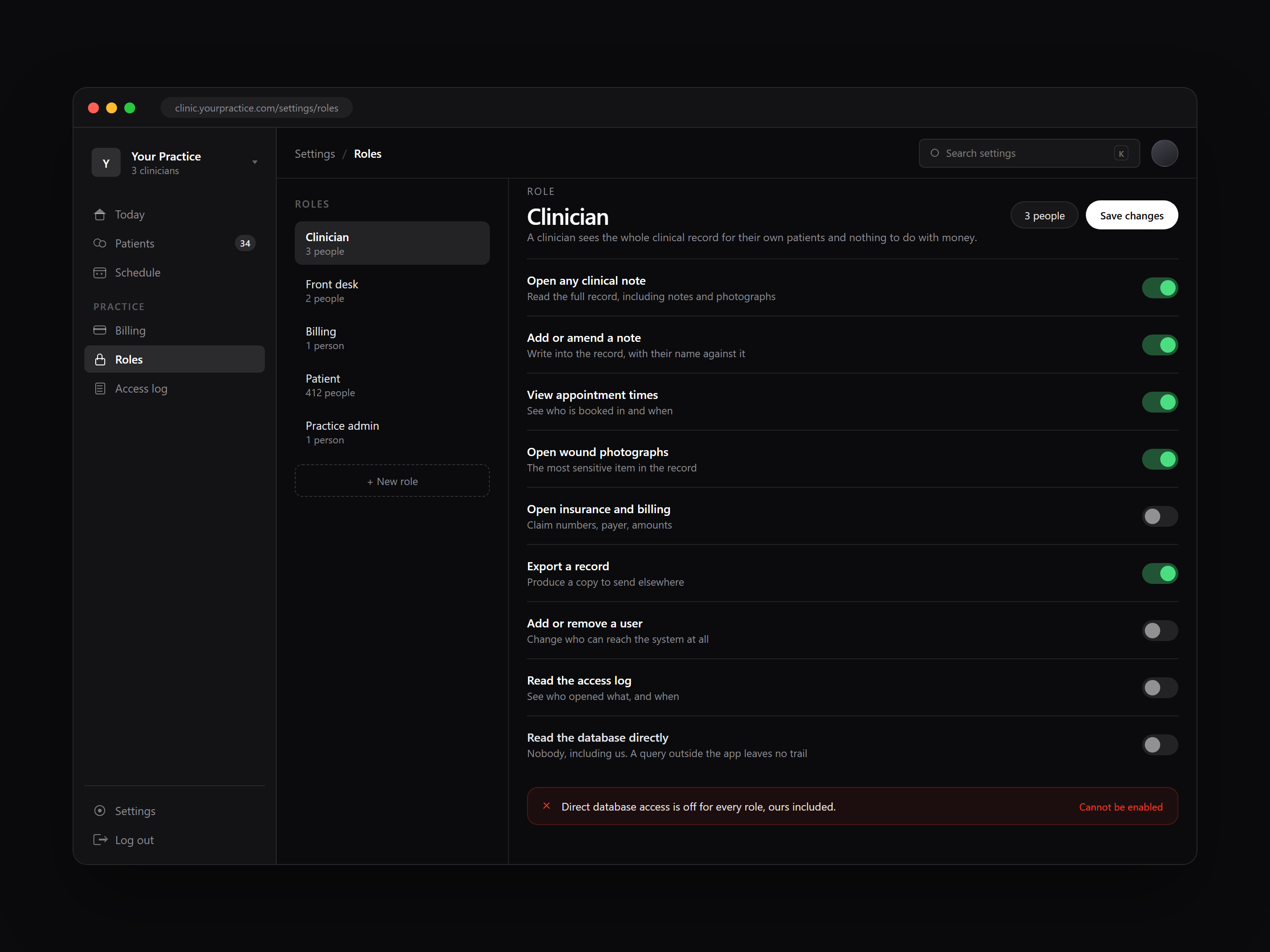Click Log out

click(175, 840)
